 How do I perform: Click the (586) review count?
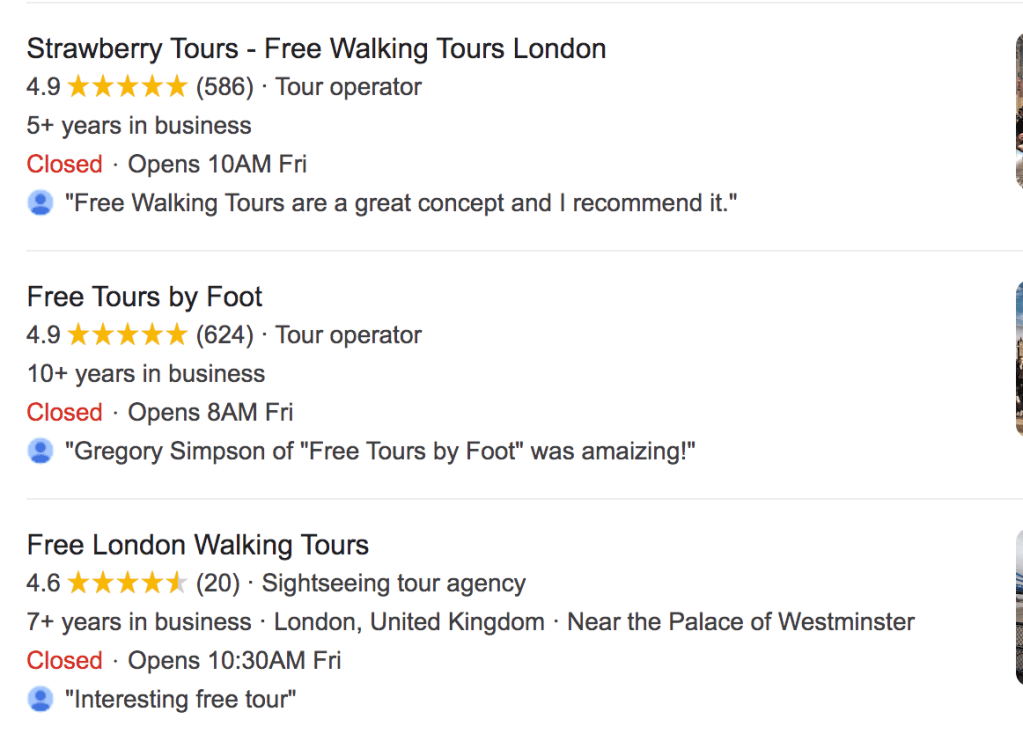coord(225,87)
